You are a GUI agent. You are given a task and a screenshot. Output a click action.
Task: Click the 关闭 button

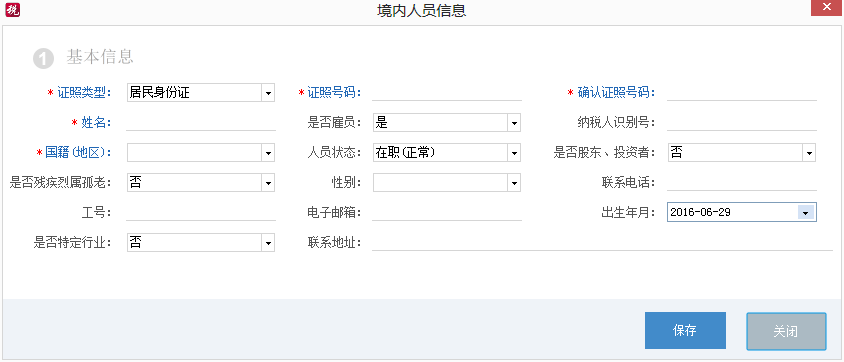click(786, 331)
